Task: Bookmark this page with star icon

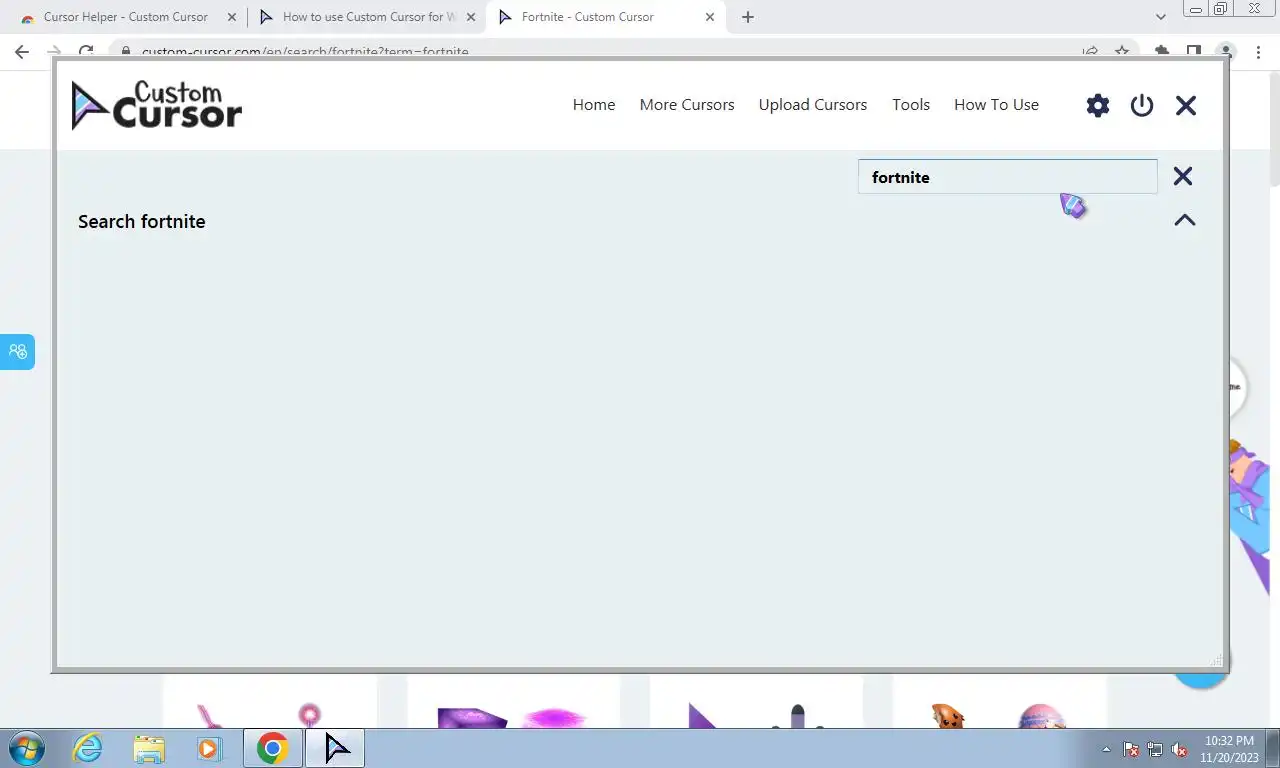Action: point(1122,51)
